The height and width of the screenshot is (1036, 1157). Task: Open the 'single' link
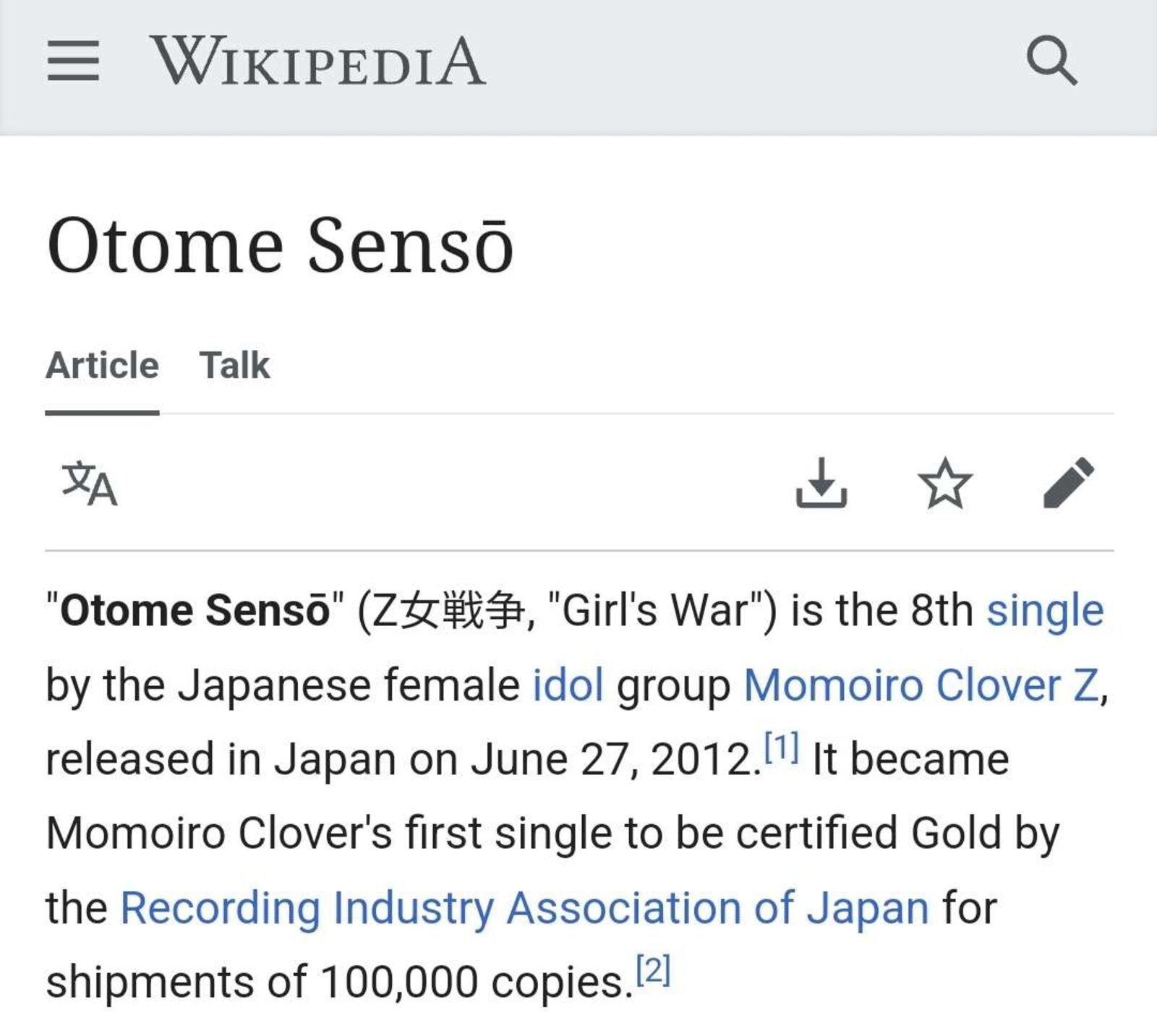1045,611
